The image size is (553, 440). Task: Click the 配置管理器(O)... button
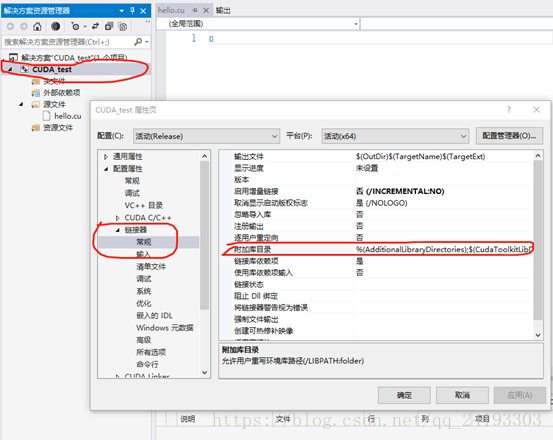[x=509, y=136]
